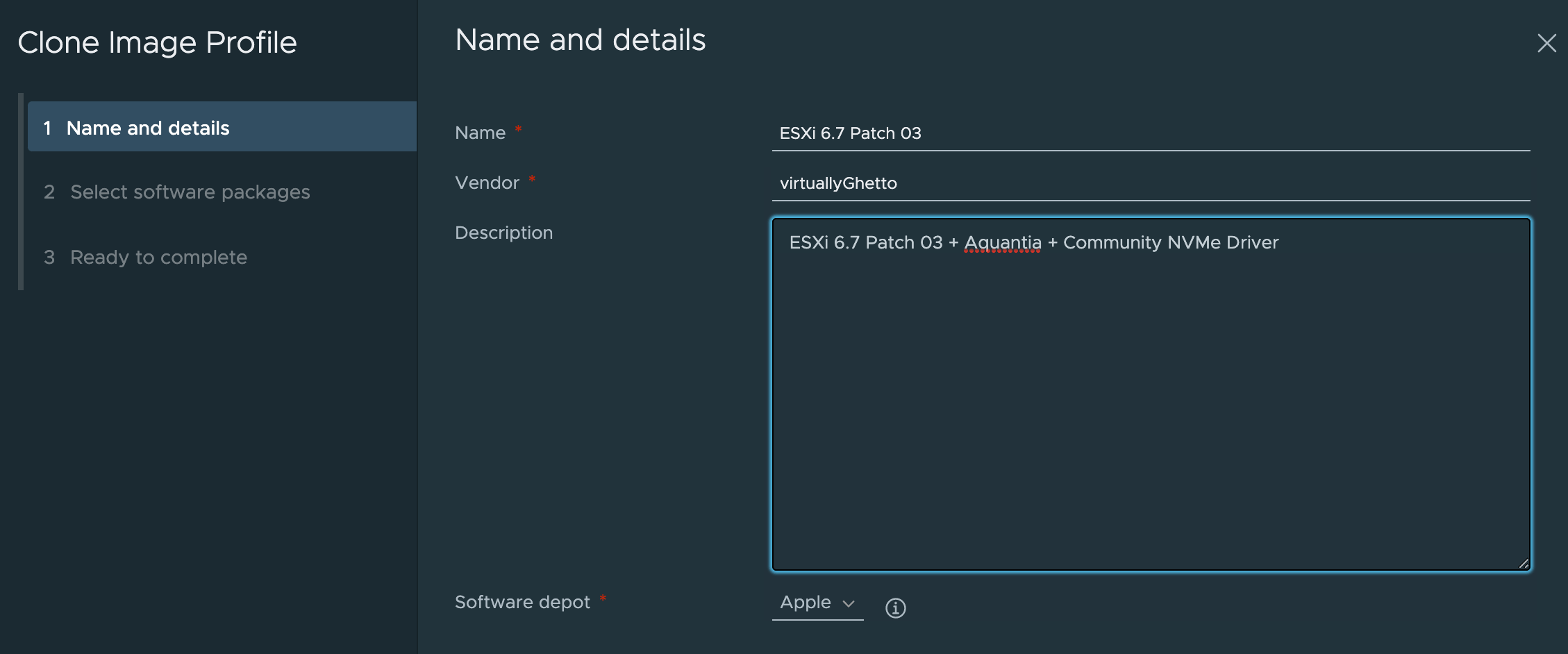Image resolution: width=1568 pixels, height=654 pixels.
Task: Click the Vendor field label
Action: [x=486, y=183]
